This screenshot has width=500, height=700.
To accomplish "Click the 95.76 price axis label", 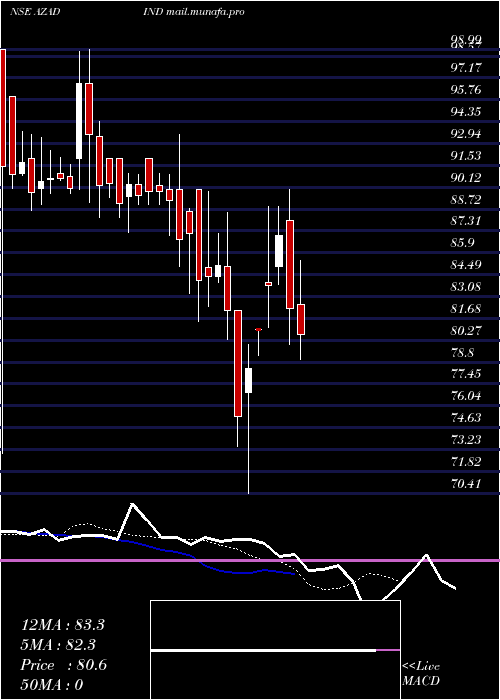I will 466,90.
